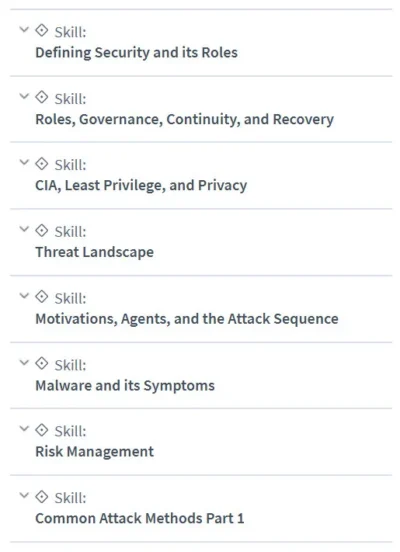
Task: Expand the Defining Security and its Roles chevron
Action: click(24, 29)
